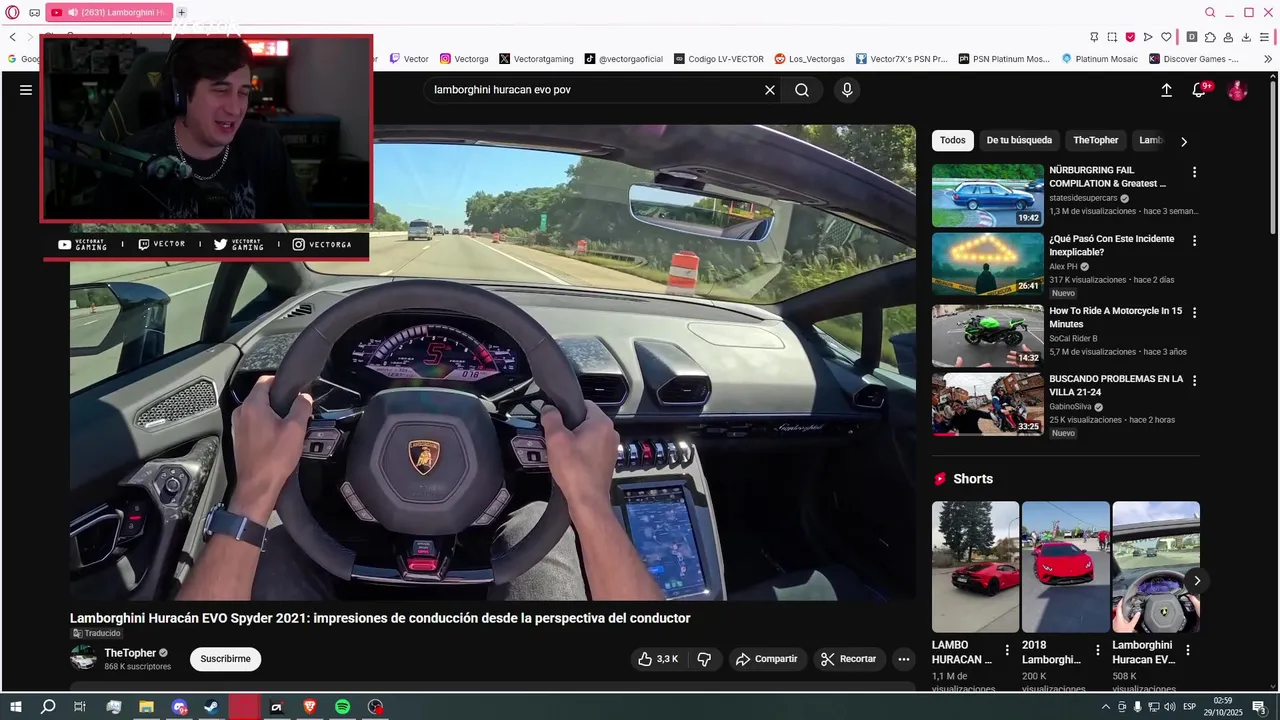
Task: Show hidden system tray icons chevron
Action: pos(1107,707)
